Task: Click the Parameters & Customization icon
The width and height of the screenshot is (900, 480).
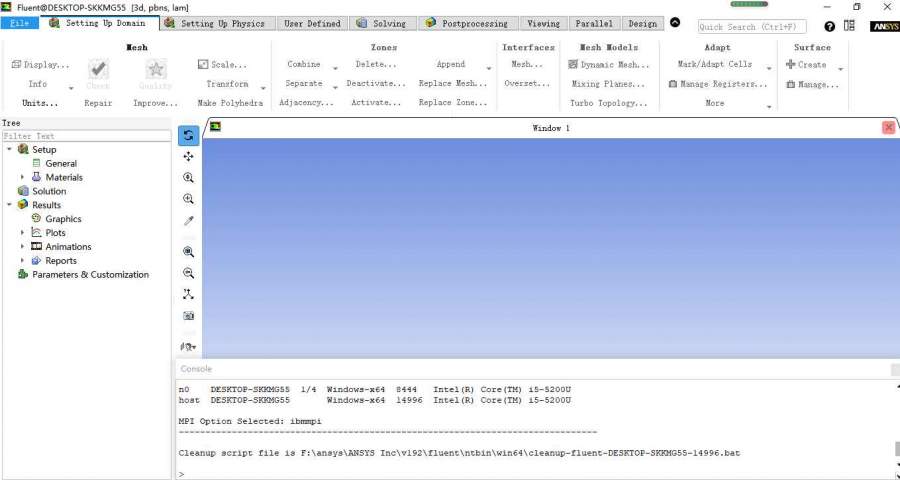Action: click(x=23, y=274)
